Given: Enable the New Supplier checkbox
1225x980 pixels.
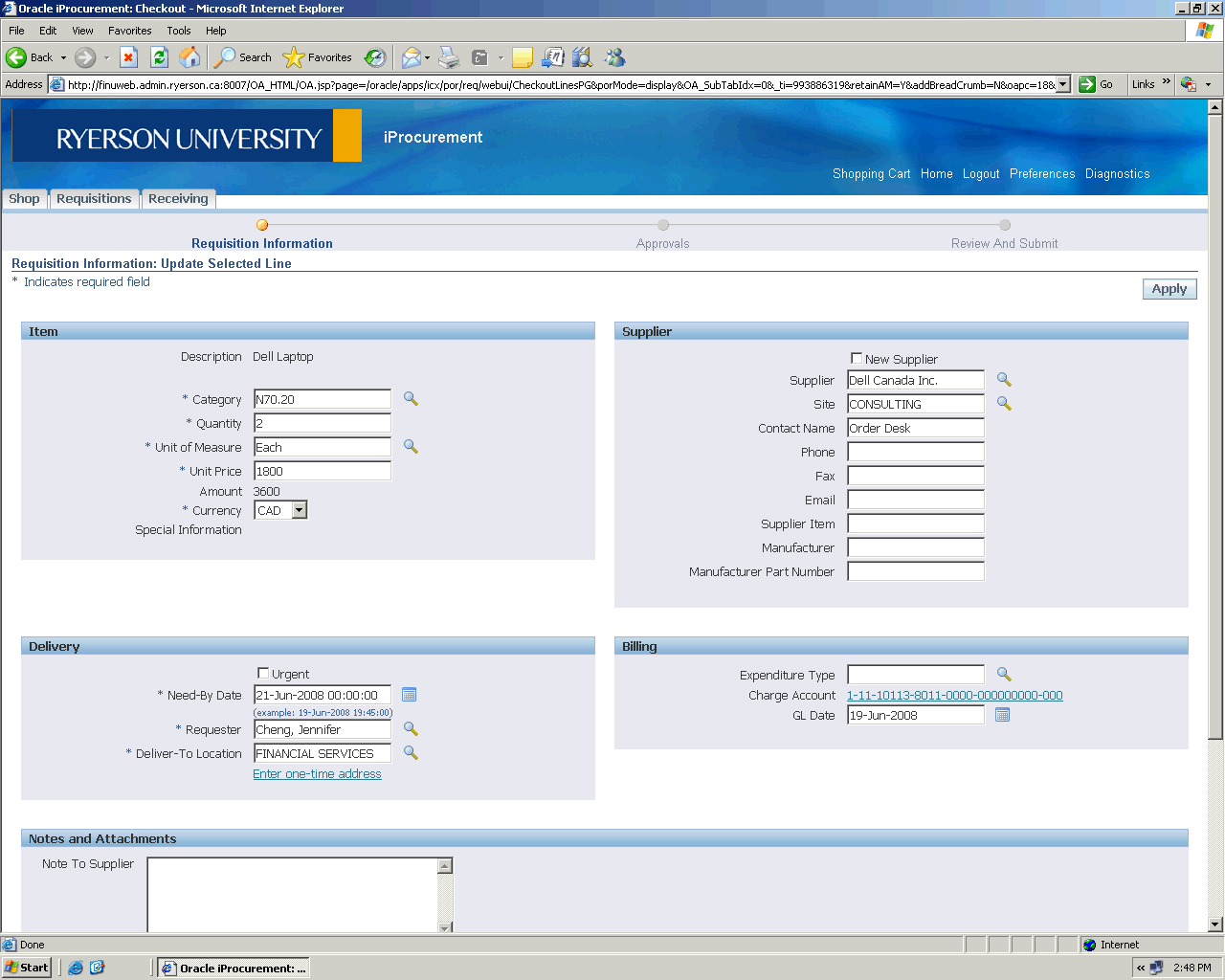Looking at the screenshot, I should click(857, 358).
